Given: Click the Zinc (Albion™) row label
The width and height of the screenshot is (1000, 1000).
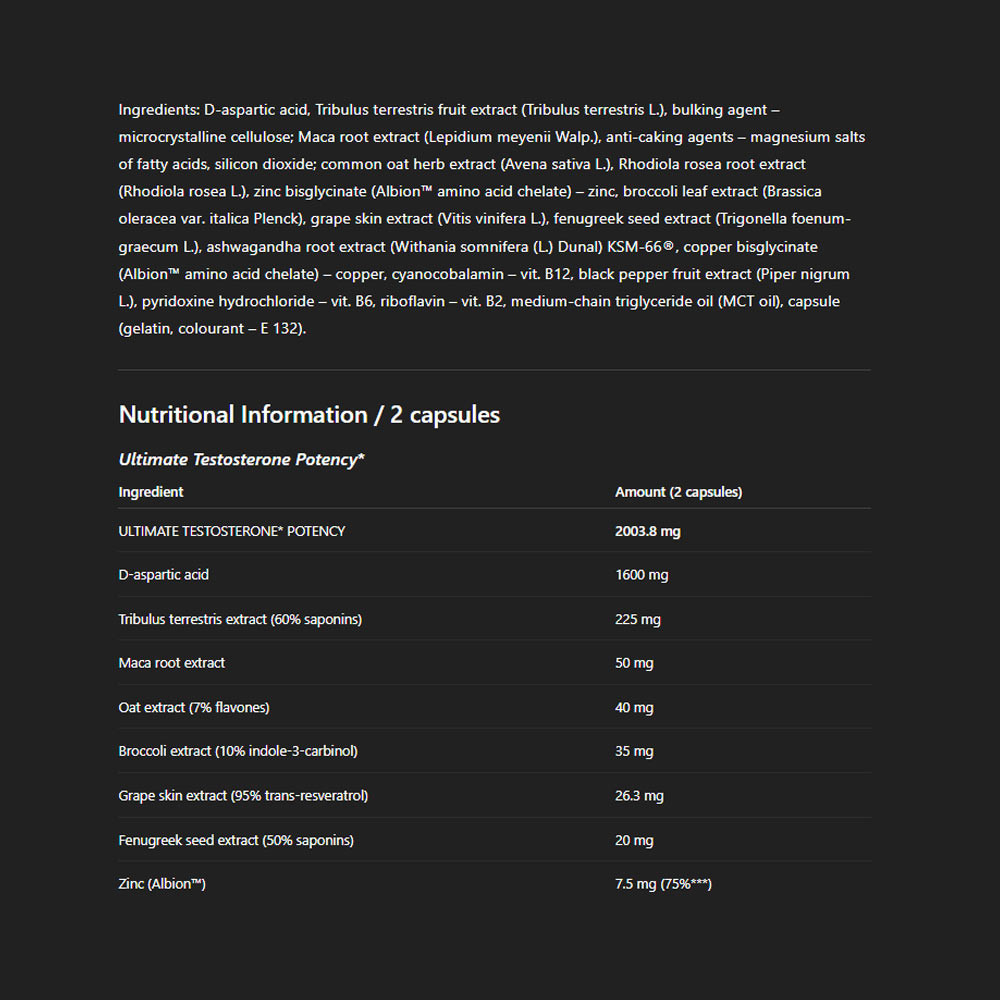Looking at the screenshot, I should [x=162, y=884].
